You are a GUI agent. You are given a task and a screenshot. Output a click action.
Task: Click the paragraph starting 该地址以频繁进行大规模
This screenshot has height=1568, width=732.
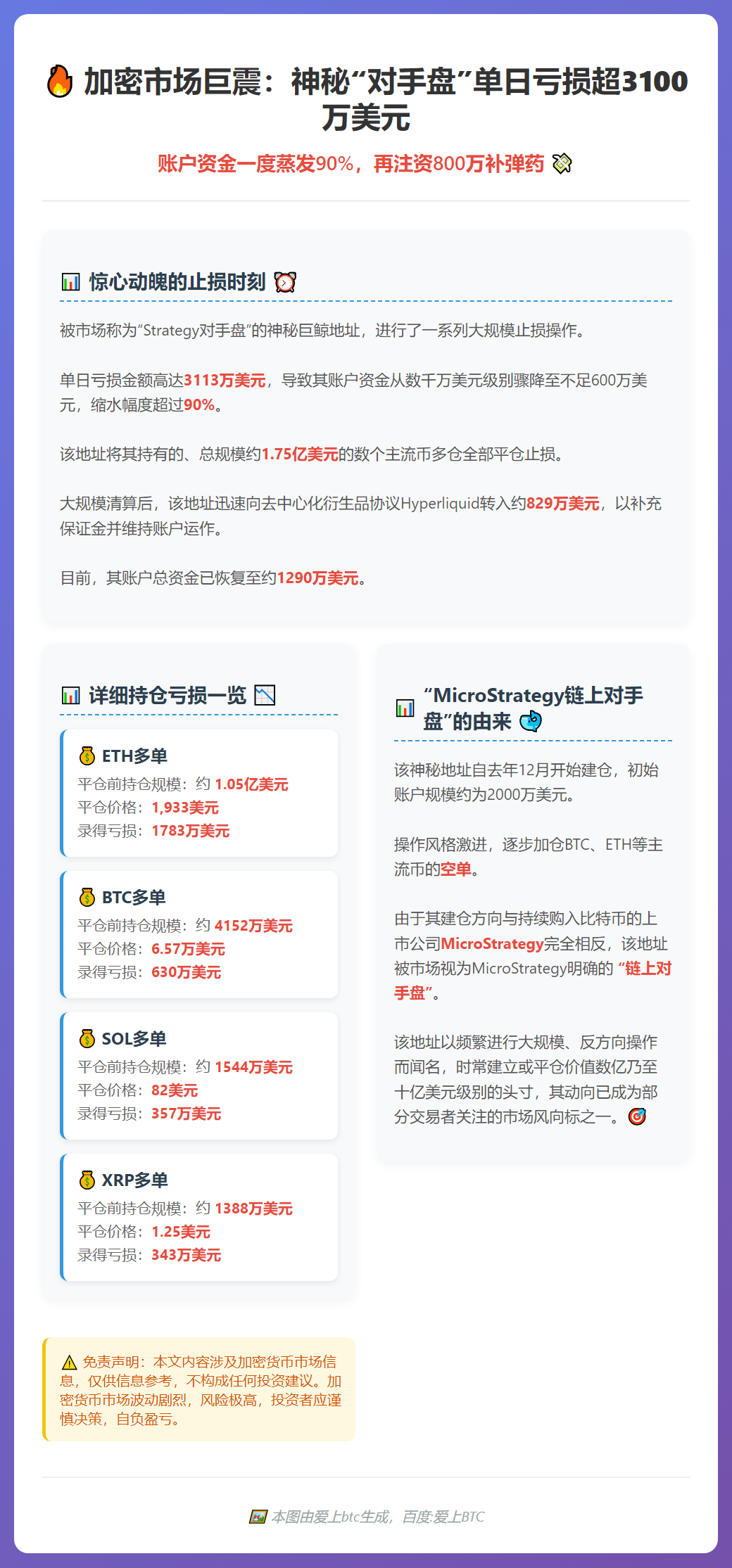point(526,1080)
